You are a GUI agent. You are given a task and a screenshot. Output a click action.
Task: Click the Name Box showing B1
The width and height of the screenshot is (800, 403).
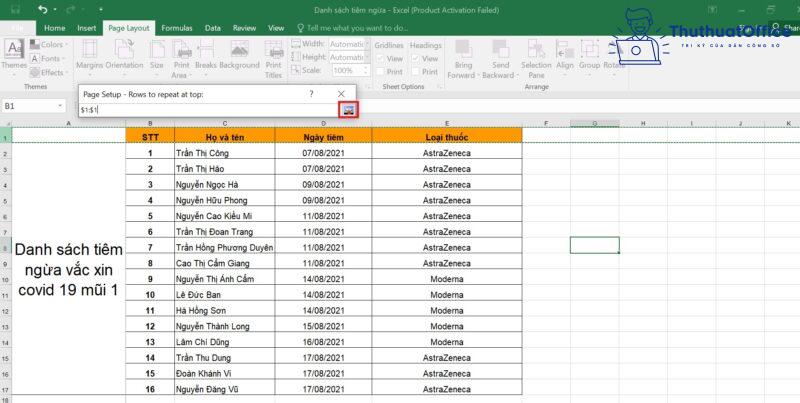(x=29, y=106)
